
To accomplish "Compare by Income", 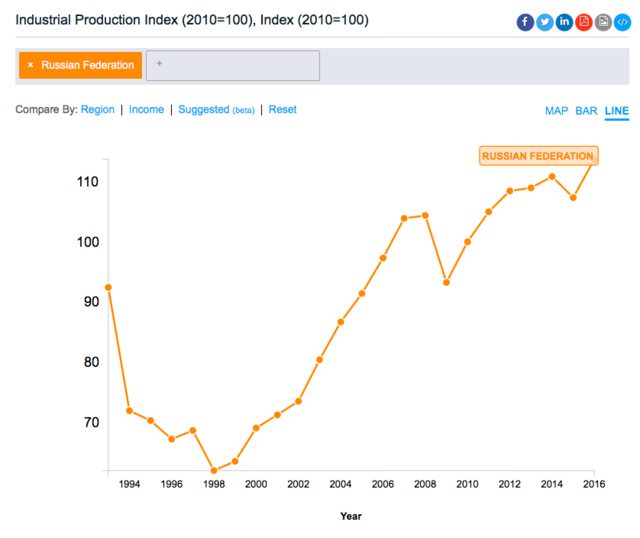I will click(146, 109).
